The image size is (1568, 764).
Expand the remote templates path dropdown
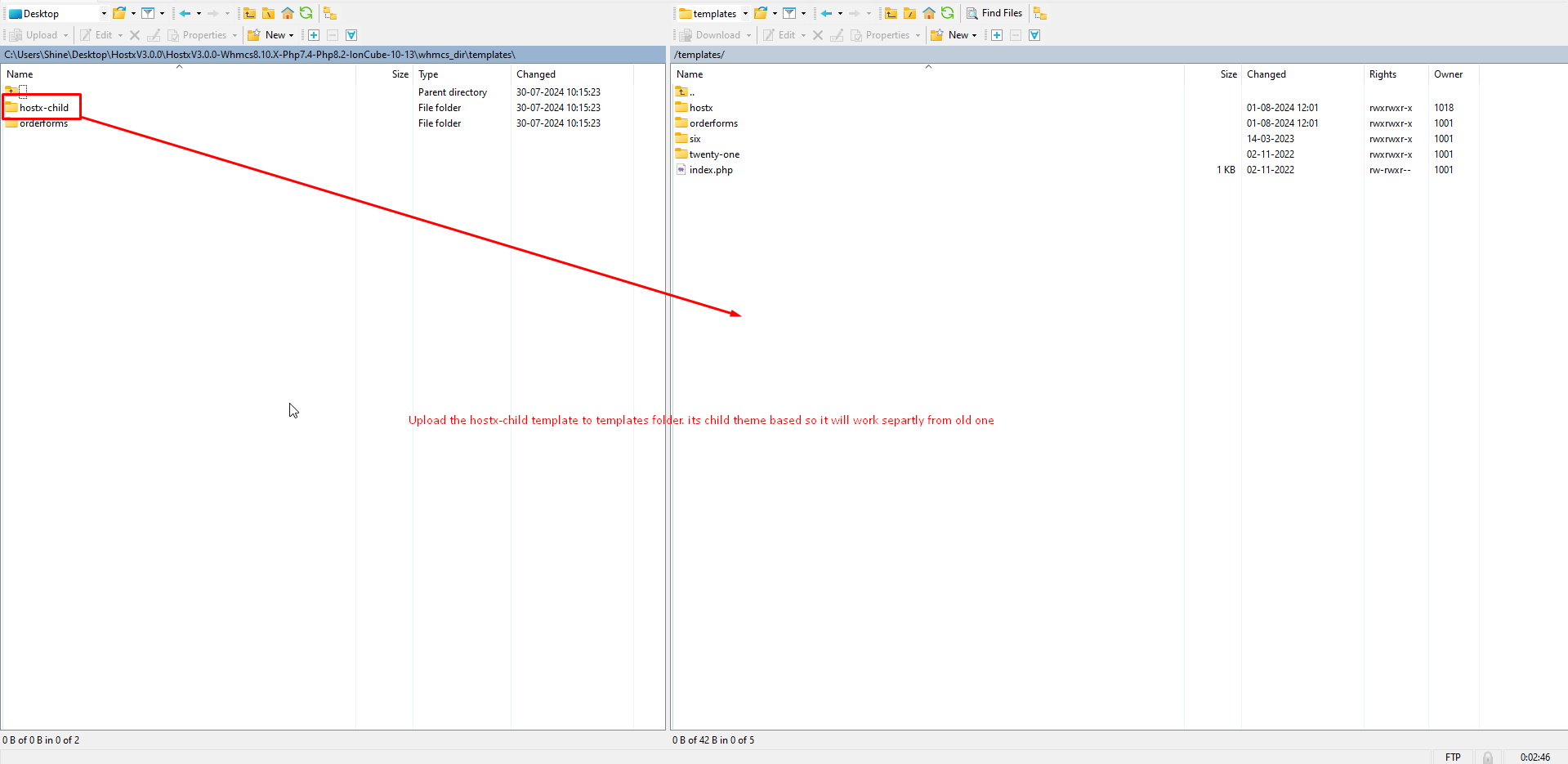coord(745,13)
